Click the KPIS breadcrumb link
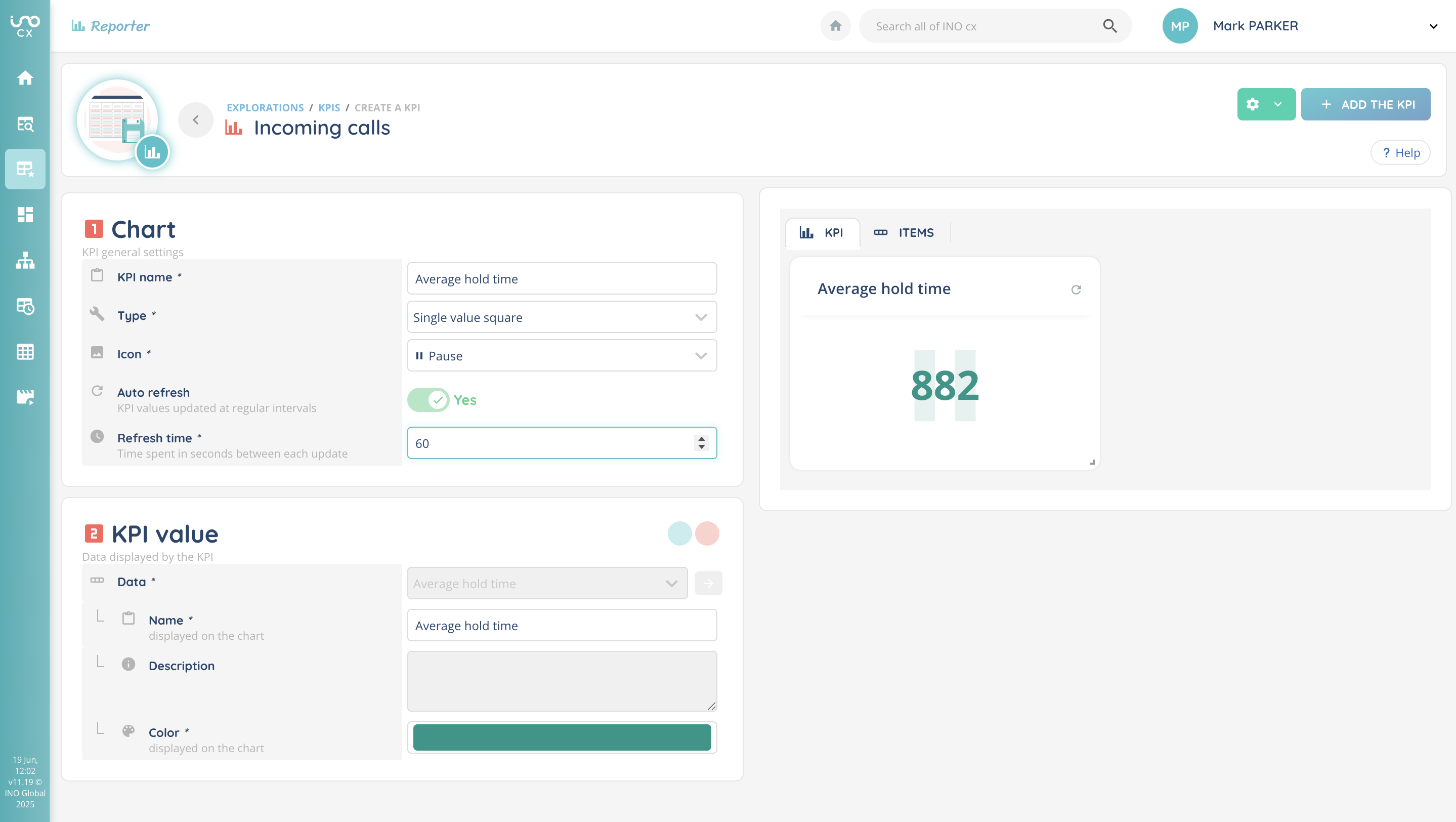The width and height of the screenshot is (1456, 822). click(329, 107)
